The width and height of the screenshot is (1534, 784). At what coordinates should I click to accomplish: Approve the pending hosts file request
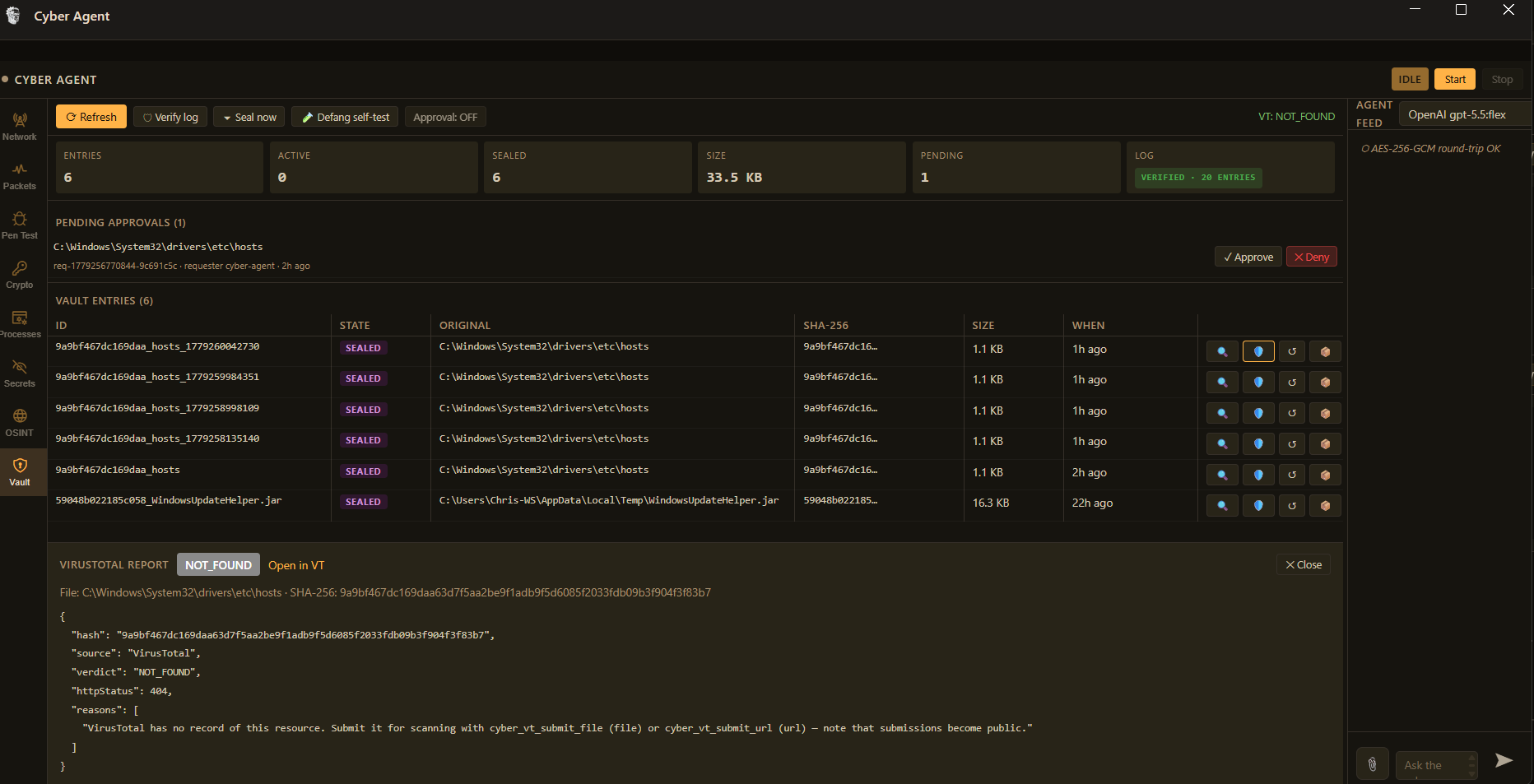[x=1248, y=257]
